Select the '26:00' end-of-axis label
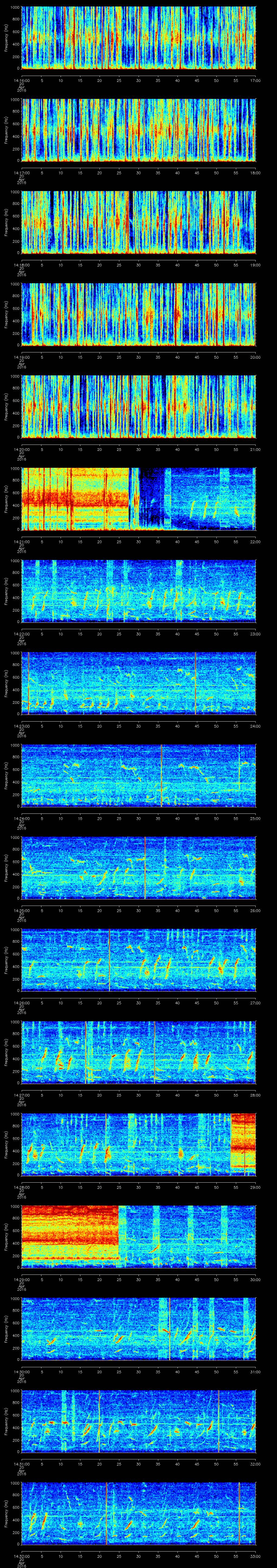This screenshot has height=1568, width=277. (256, 910)
